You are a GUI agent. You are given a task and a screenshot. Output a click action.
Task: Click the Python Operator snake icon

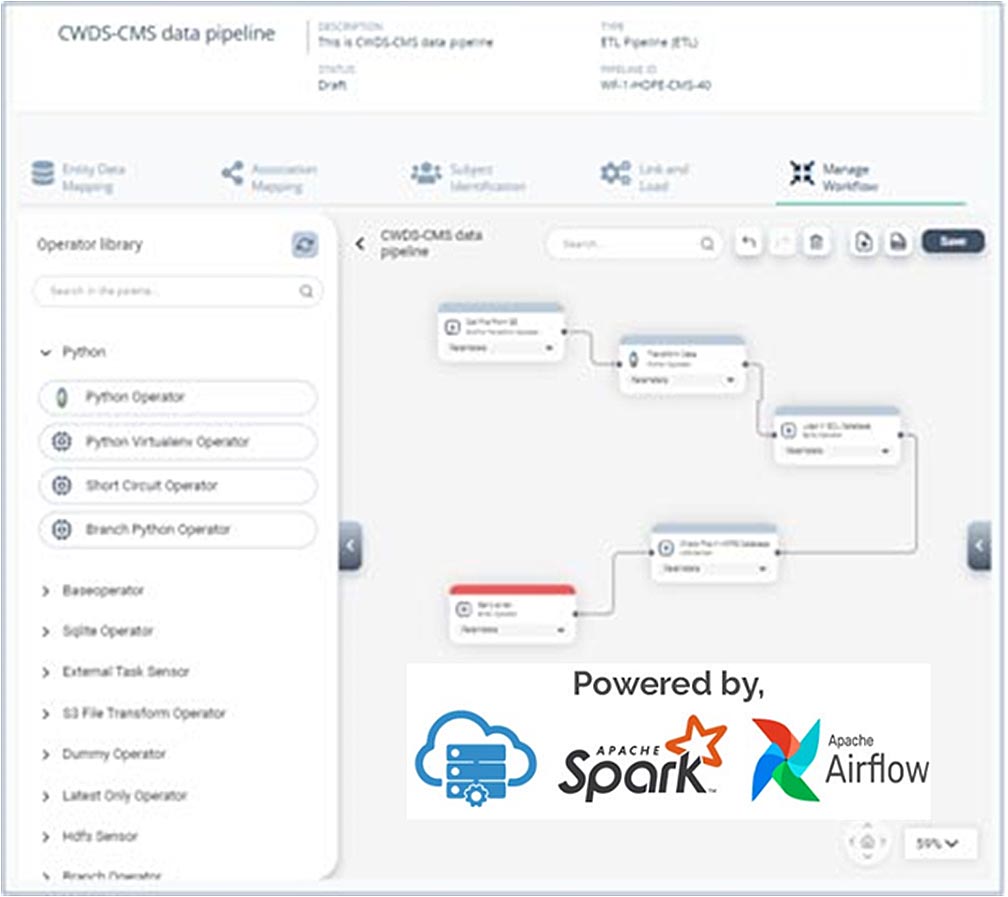pos(62,397)
